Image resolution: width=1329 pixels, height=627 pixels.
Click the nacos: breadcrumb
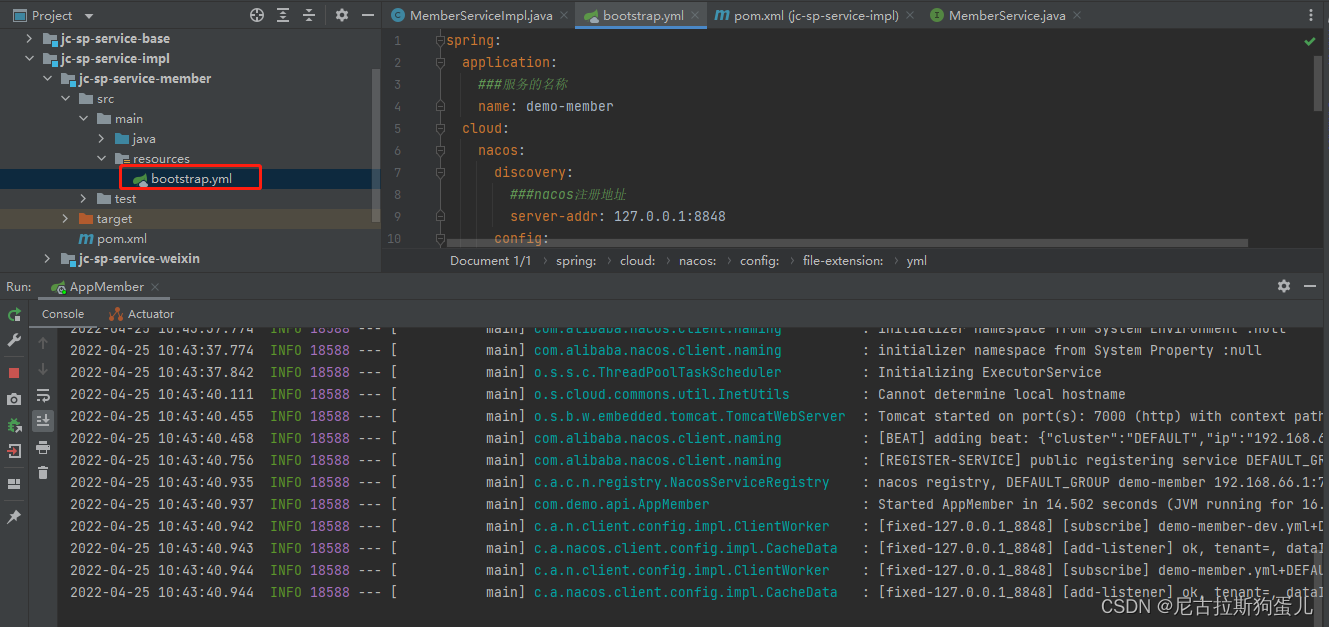[x=697, y=260]
